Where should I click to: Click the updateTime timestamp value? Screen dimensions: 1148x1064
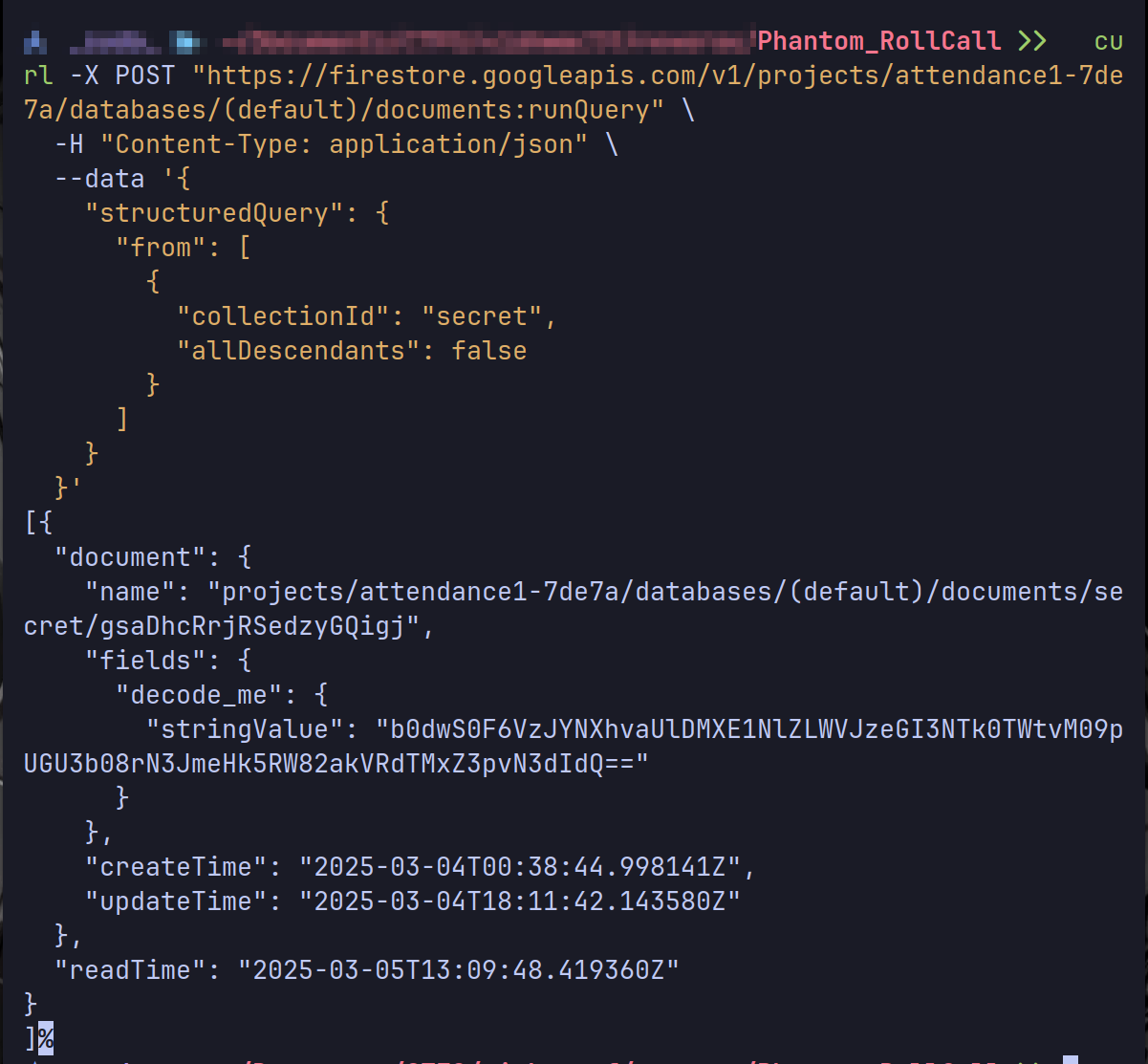520,901
